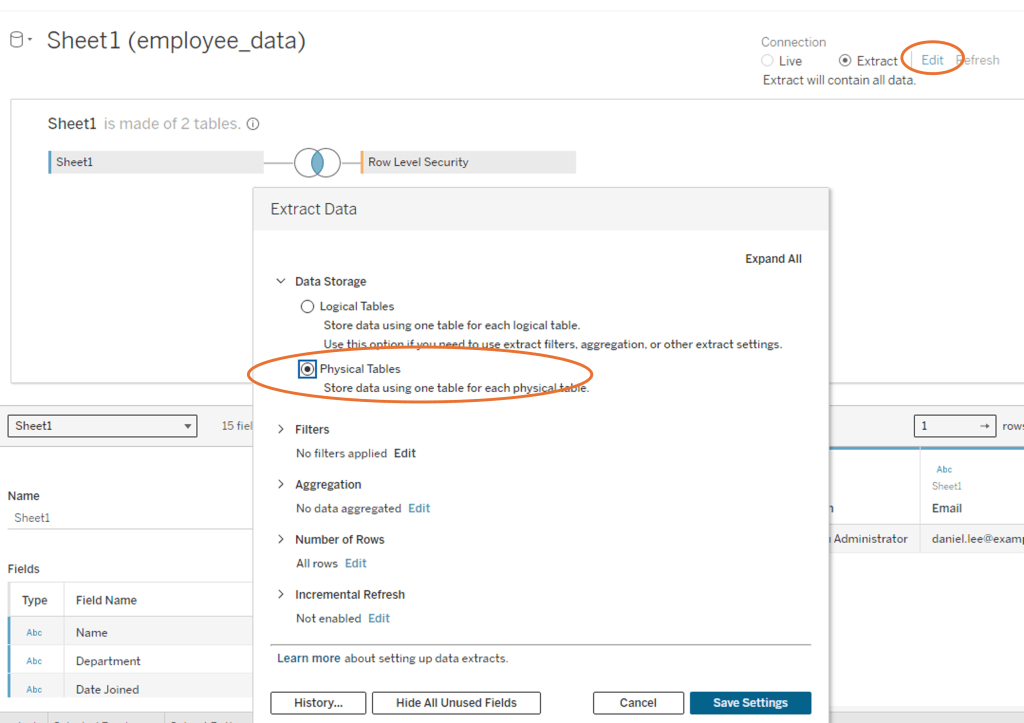Screen dimensions: 1024x723
Task: Expand the Filters section
Action: 279,429
